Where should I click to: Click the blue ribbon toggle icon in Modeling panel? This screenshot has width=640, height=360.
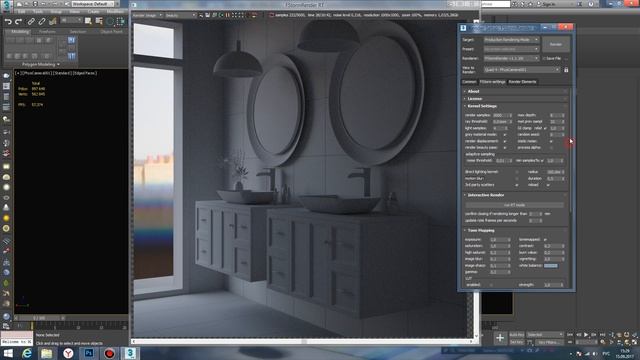pos(71,40)
